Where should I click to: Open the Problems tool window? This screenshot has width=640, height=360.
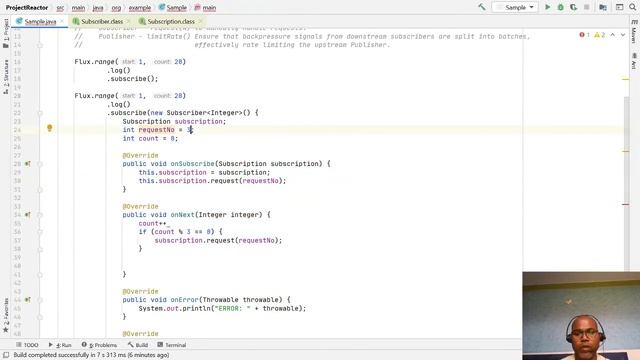click(x=99, y=345)
